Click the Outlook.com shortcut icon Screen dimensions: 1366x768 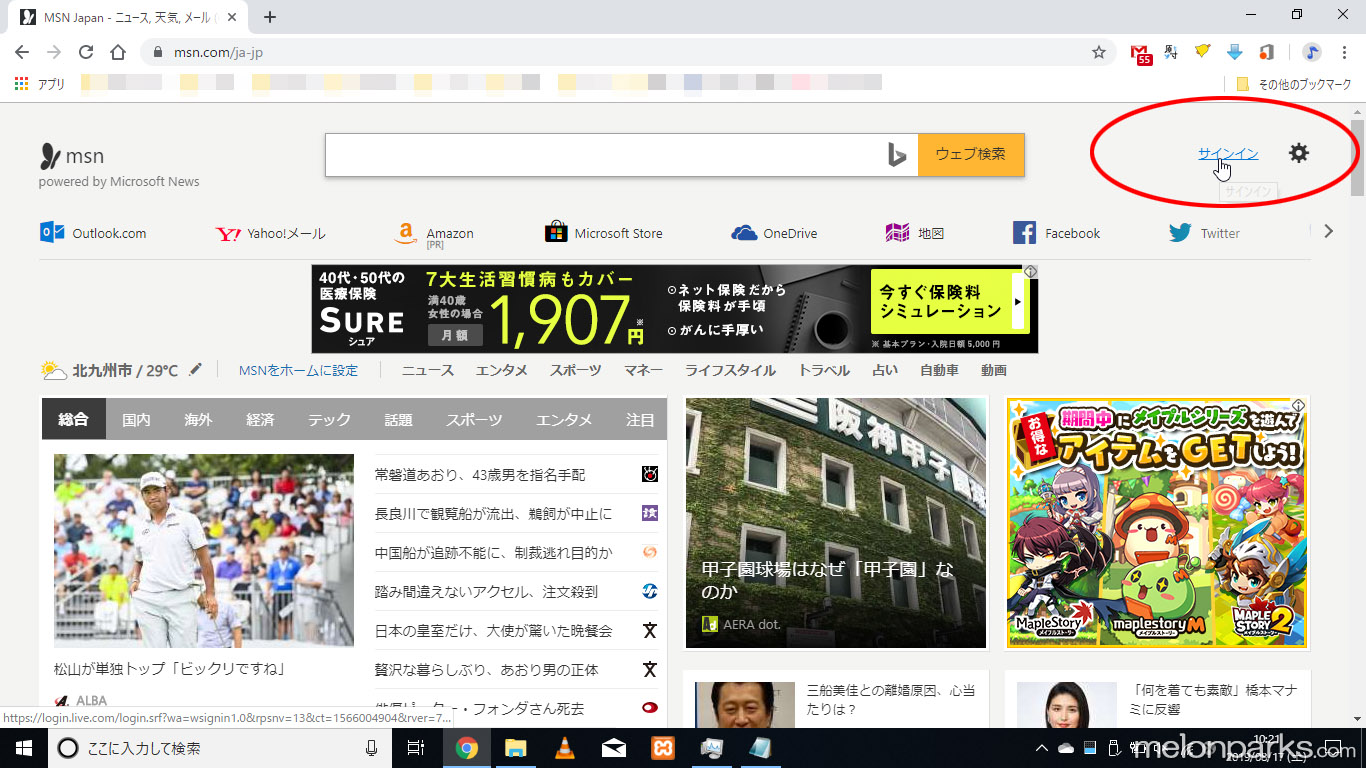pyautogui.click(x=52, y=233)
